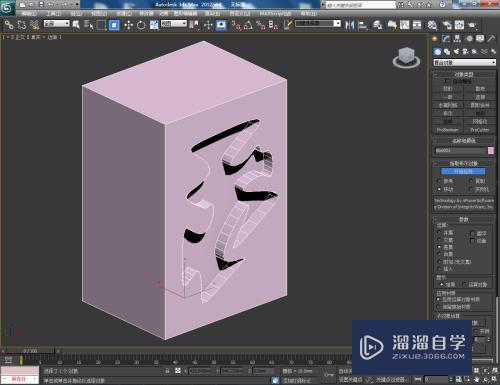Open the 工具 (Tools) menu
Viewport: 500px width, 385px height.
pos(53,14)
